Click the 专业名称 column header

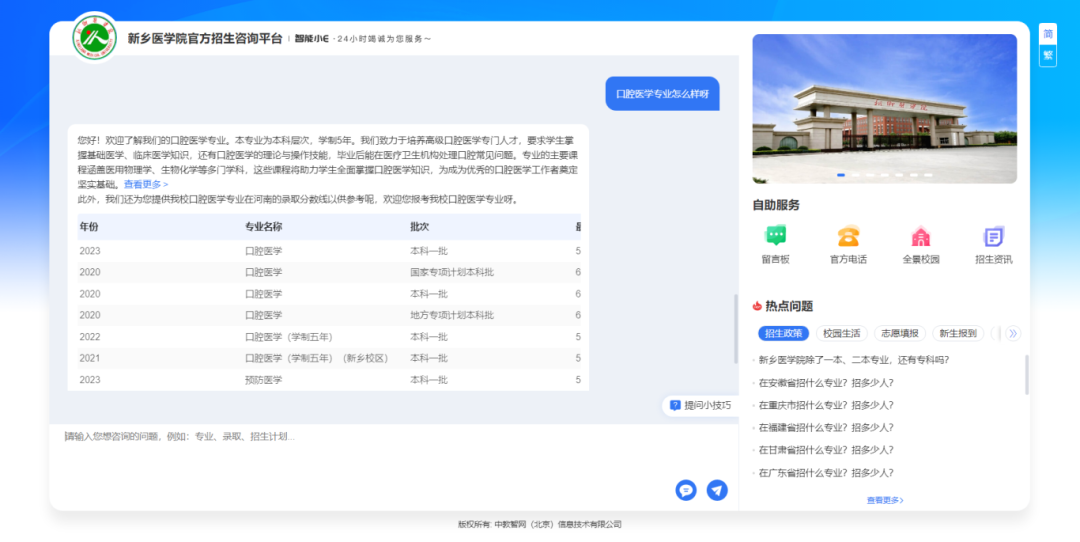click(264, 227)
